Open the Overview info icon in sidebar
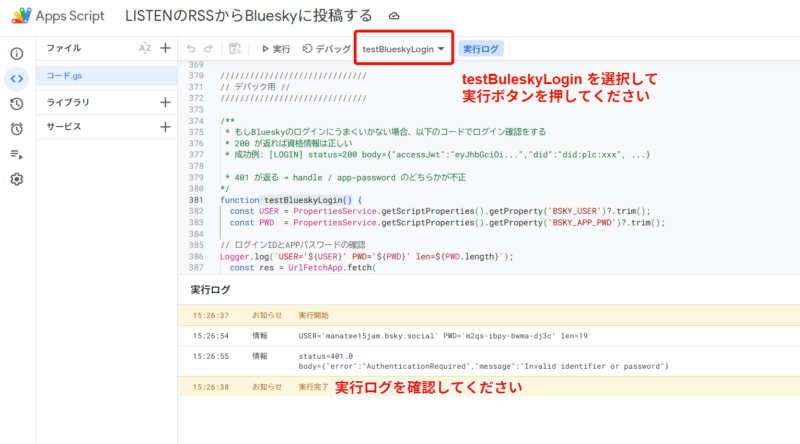 [17, 54]
